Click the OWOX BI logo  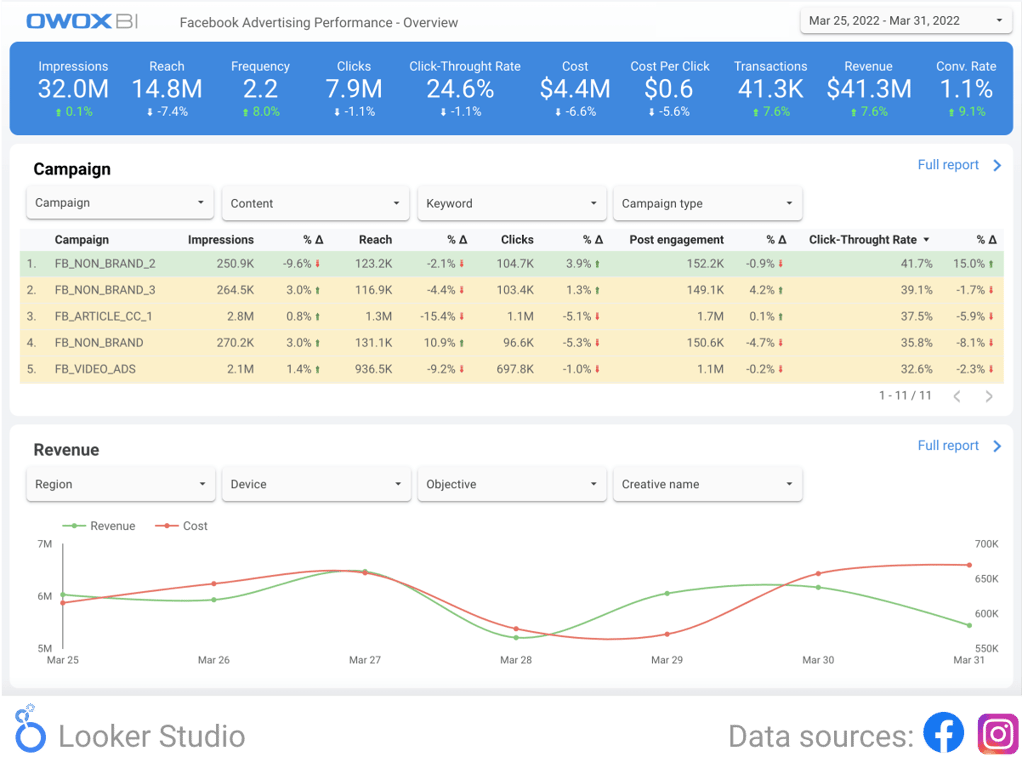(x=82, y=21)
